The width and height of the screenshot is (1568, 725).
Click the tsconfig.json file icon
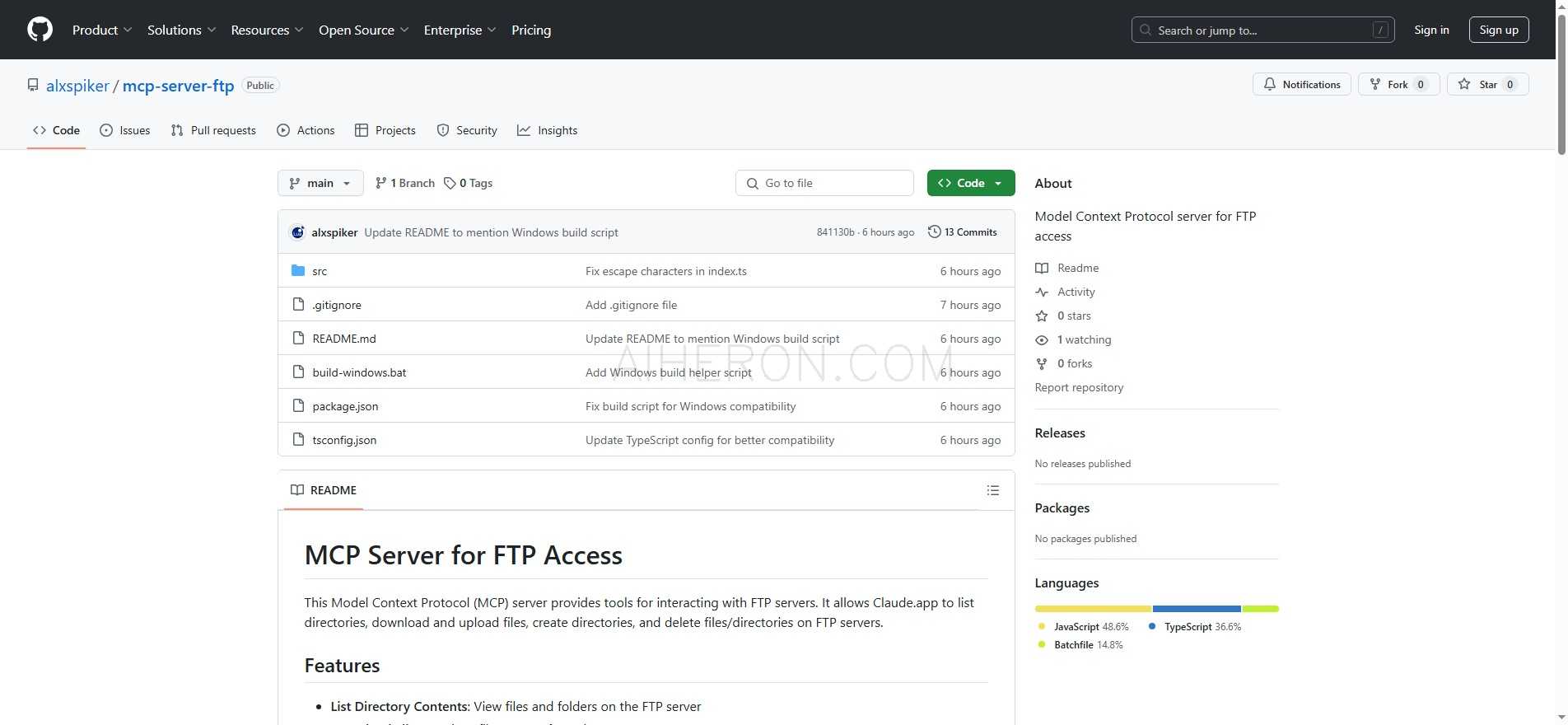[x=298, y=440]
